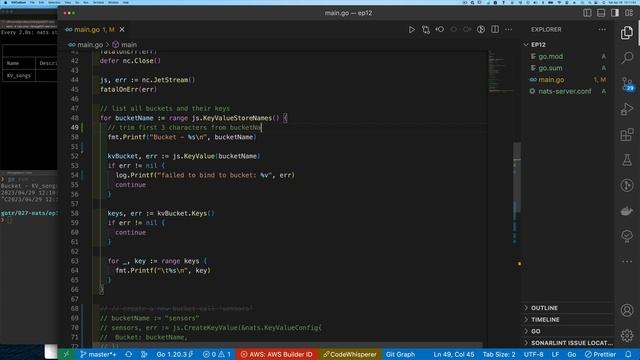Change Tab Size: 2 indentation setting
The width and height of the screenshot is (640, 360).
point(499,354)
